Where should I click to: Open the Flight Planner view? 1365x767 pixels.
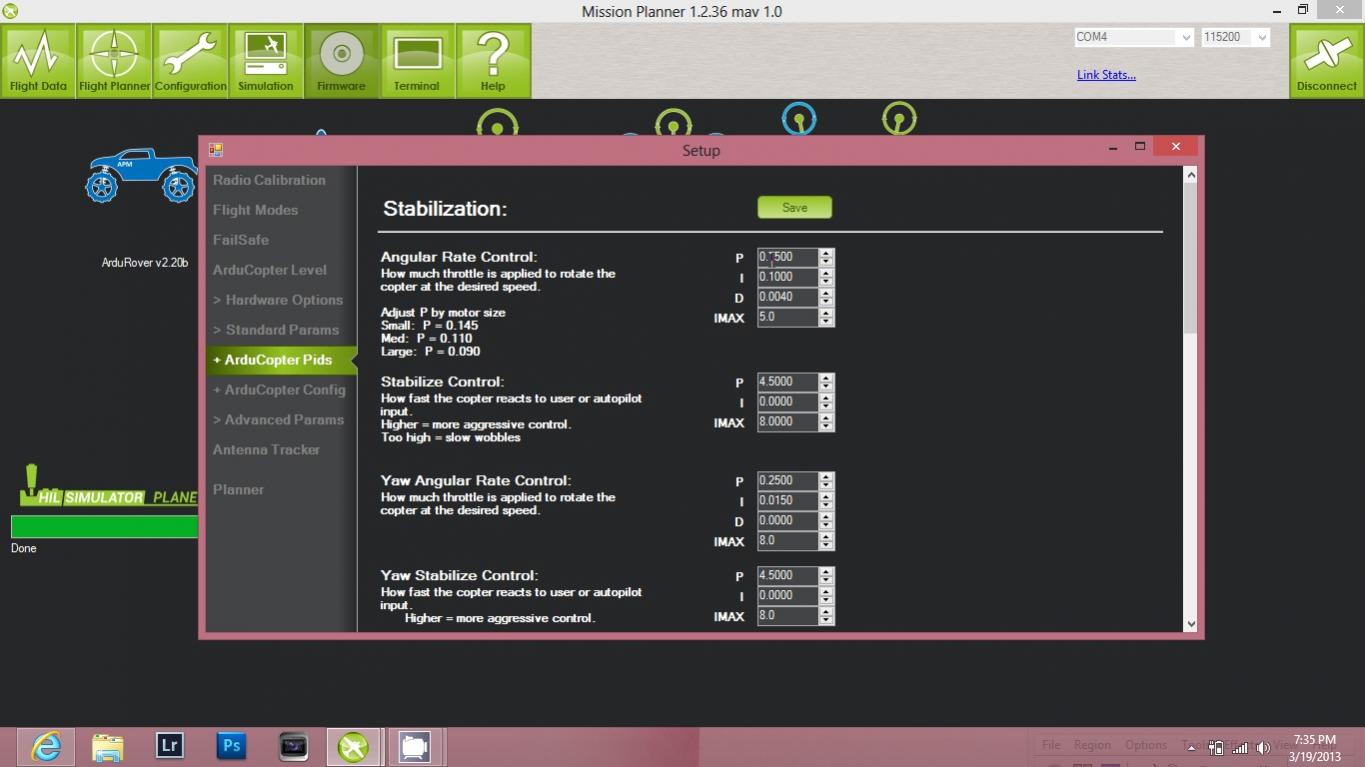pos(114,61)
